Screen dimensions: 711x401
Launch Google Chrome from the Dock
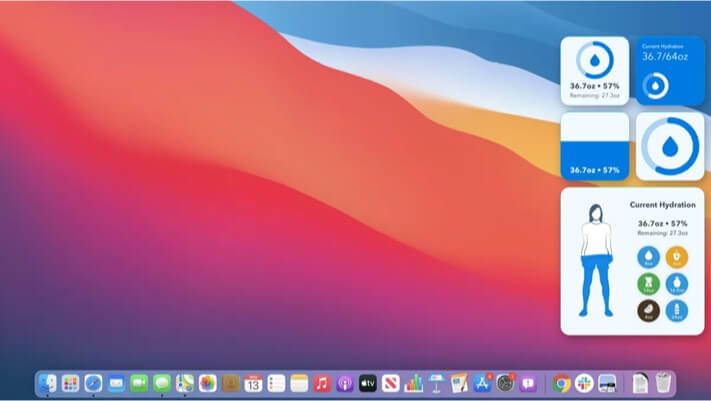pyautogui.click(x=561, y=384)
